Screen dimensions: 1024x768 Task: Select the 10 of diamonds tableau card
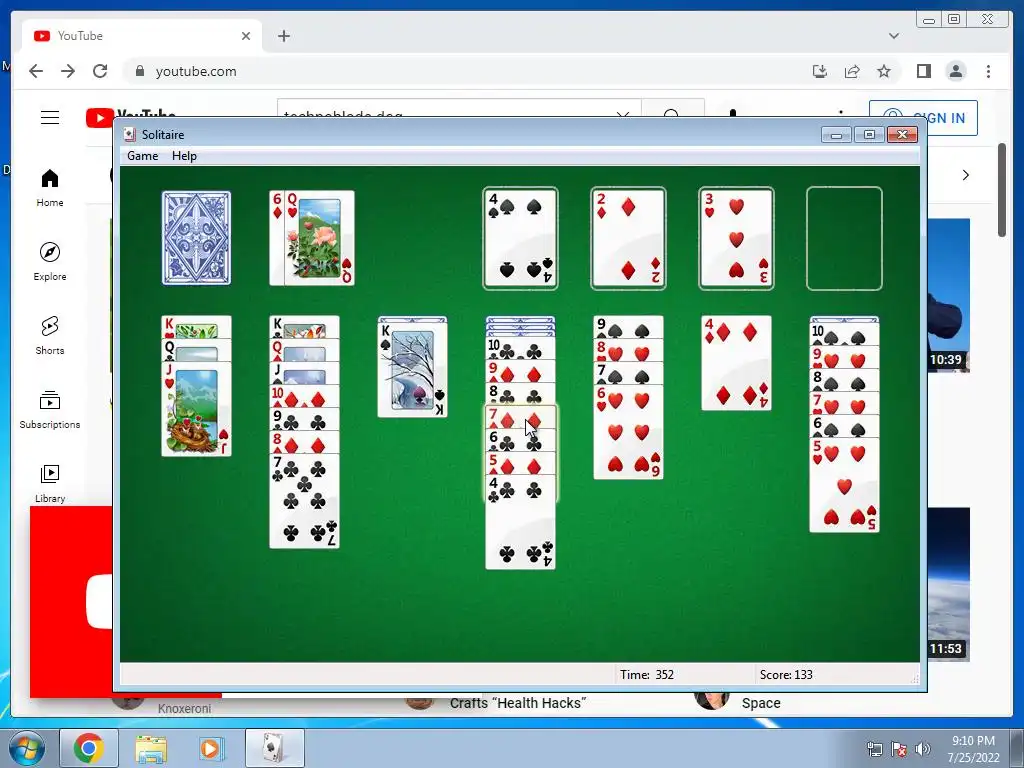[x=304, y=396]
